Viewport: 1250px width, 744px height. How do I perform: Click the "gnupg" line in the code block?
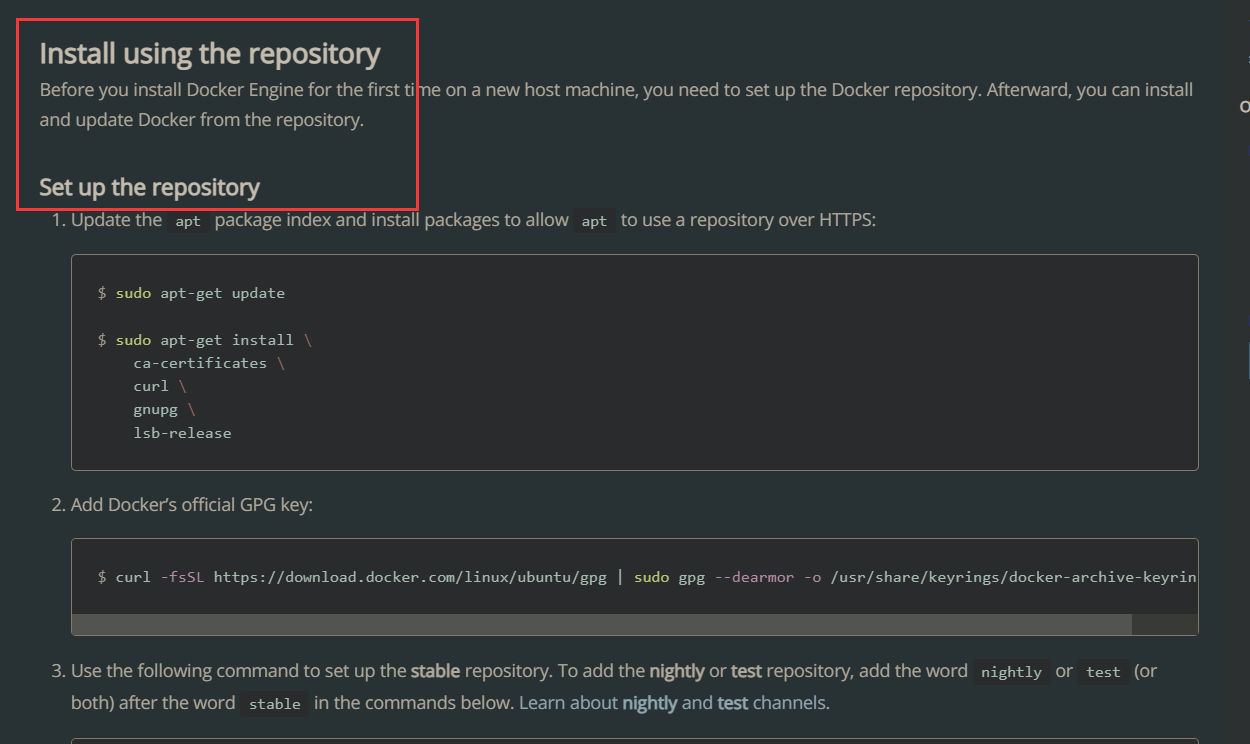coord(155,410)
